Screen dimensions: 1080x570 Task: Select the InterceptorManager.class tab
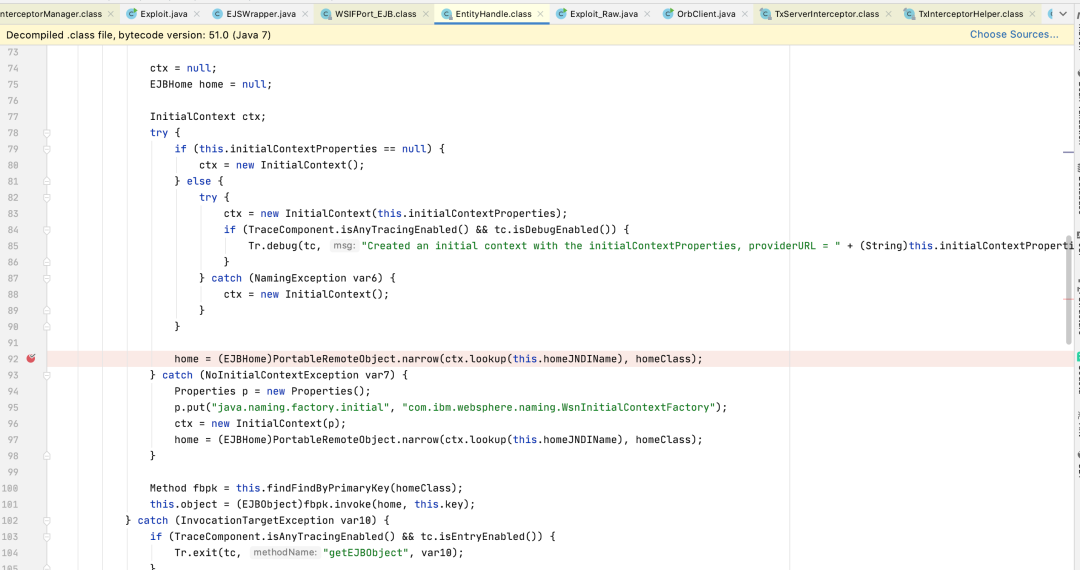click(x=51, y=14)
